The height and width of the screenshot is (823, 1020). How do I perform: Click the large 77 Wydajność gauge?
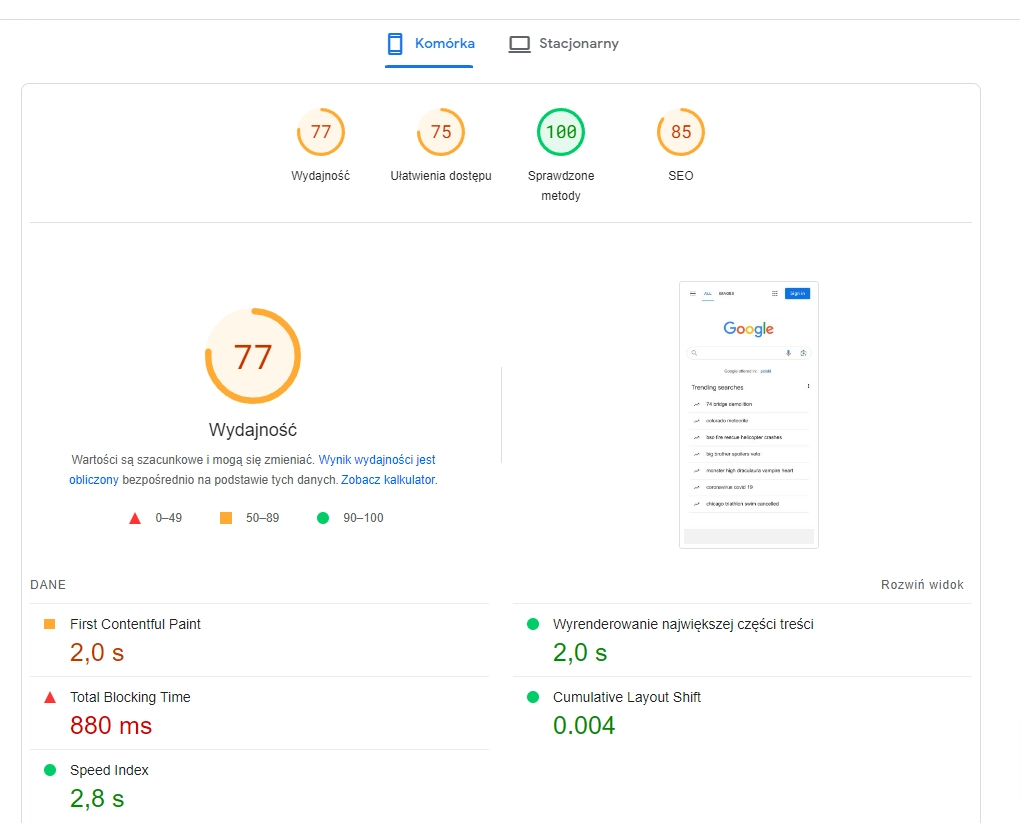(x=253, y=356)
